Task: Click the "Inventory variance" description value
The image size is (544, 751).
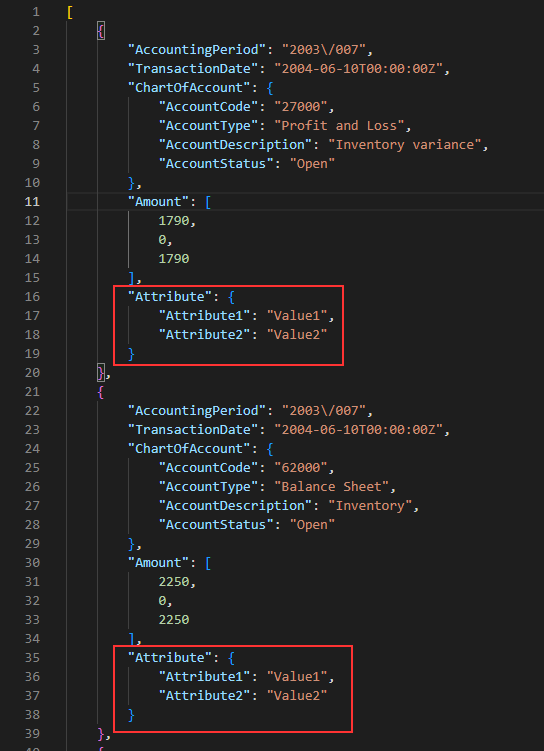Action: [x=405, y=145]
